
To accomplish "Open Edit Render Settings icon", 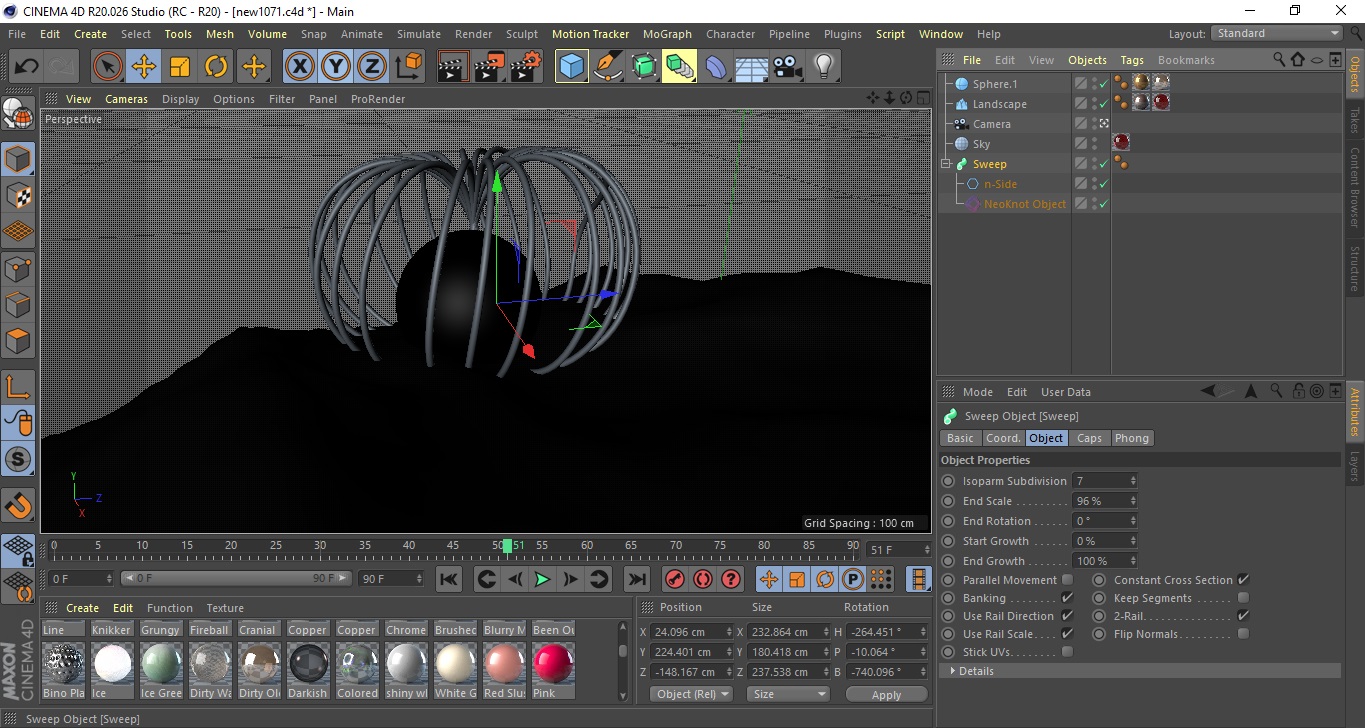I will [525, 67].
